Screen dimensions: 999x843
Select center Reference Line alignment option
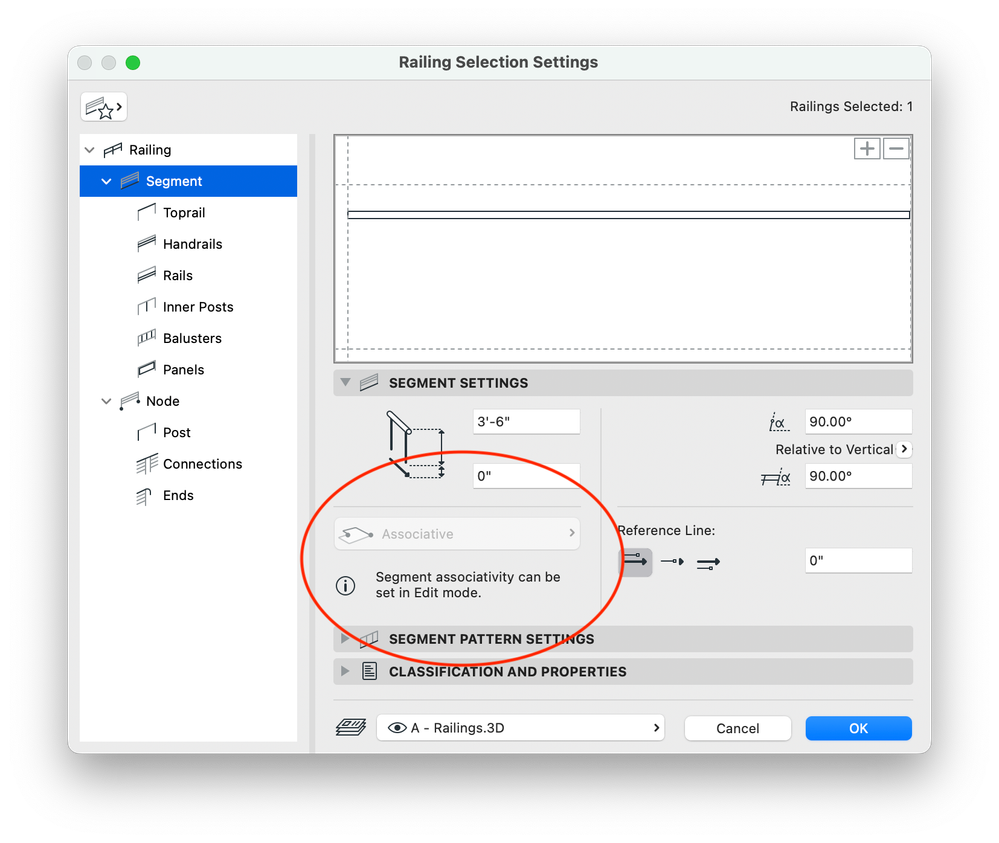672,562
